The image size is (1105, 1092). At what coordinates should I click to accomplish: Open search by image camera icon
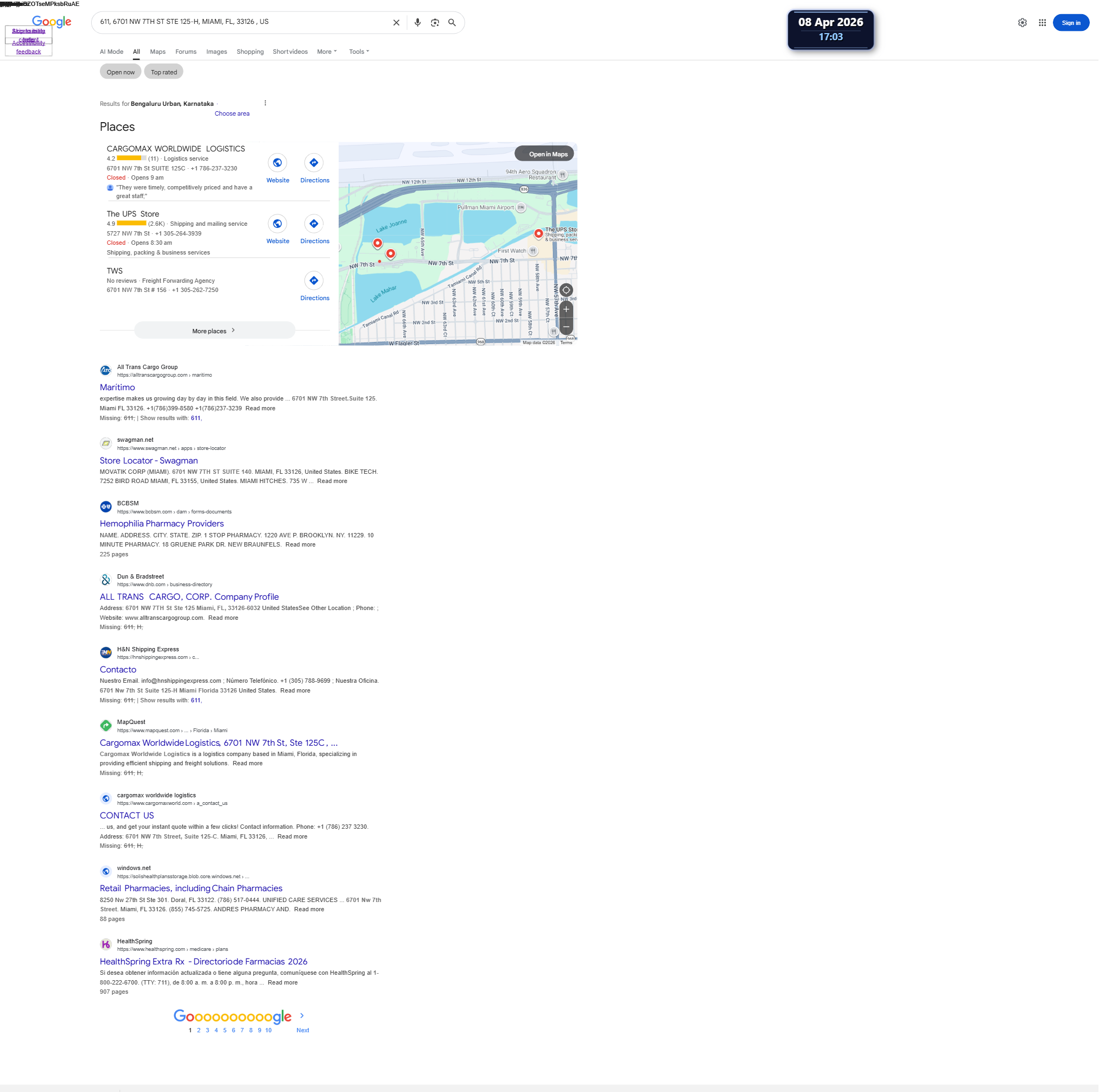click(435, 23)
